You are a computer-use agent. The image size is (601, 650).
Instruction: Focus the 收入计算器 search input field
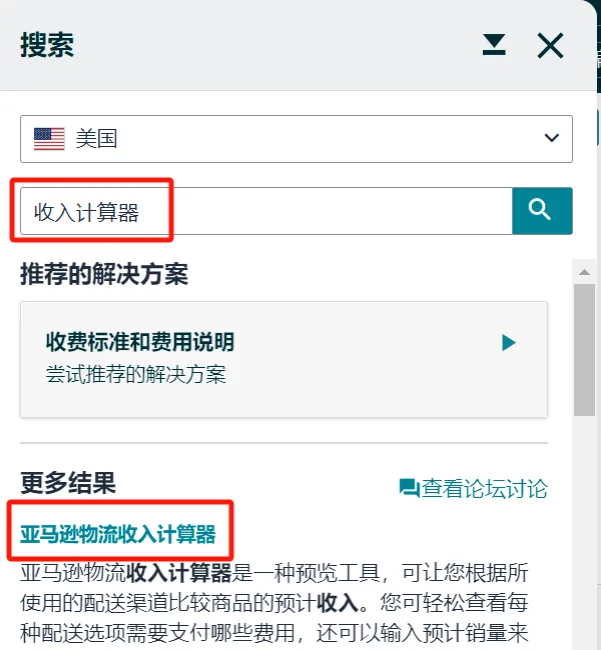click(x=266, y=211)
